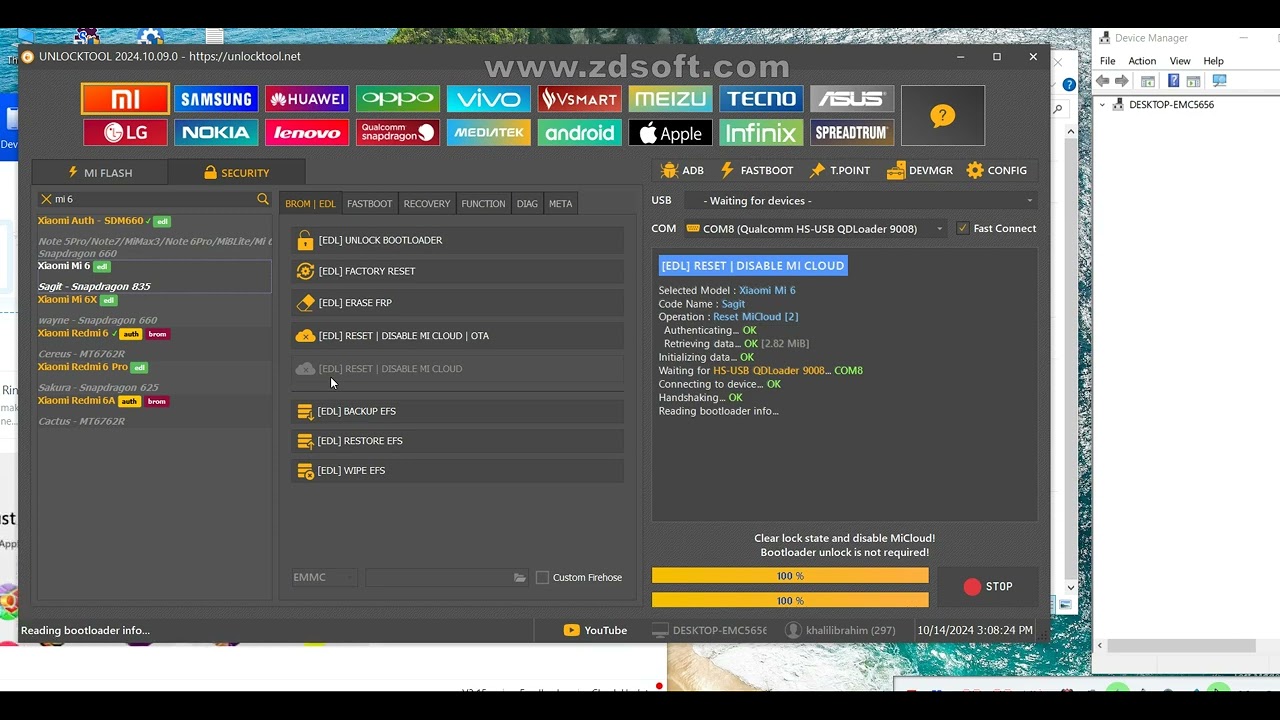Image resolution: width=1280 pixels, height=720 pixels.
Task: Run [EDL] RESET | DISABLE MI CLOUD | OTA
Action: click(457, 336)
